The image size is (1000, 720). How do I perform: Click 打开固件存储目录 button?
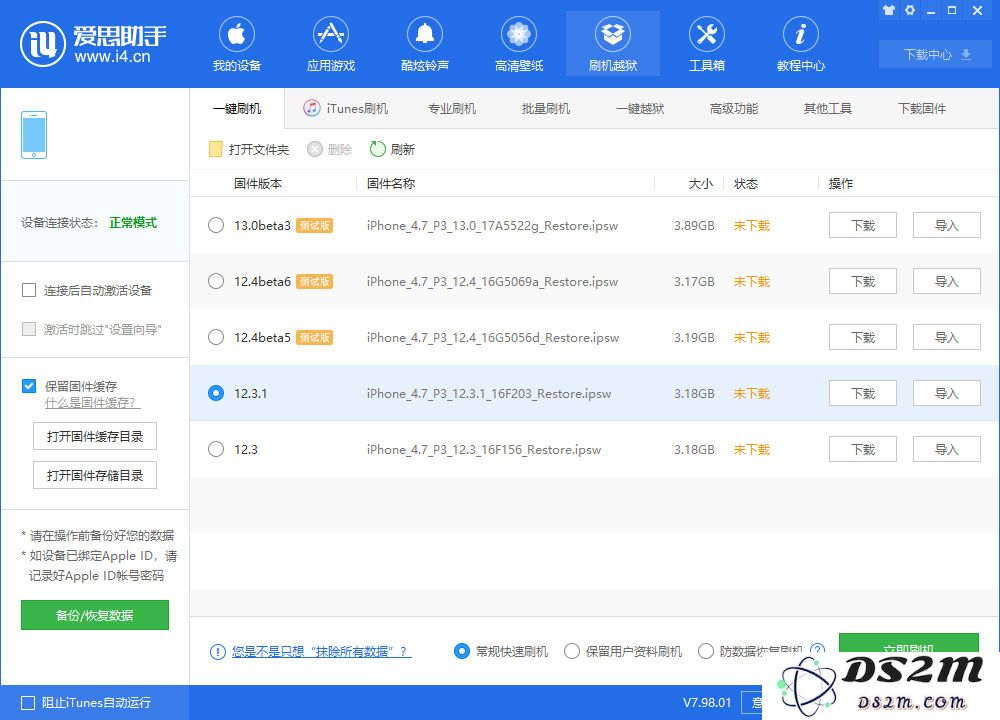point(95,475)
